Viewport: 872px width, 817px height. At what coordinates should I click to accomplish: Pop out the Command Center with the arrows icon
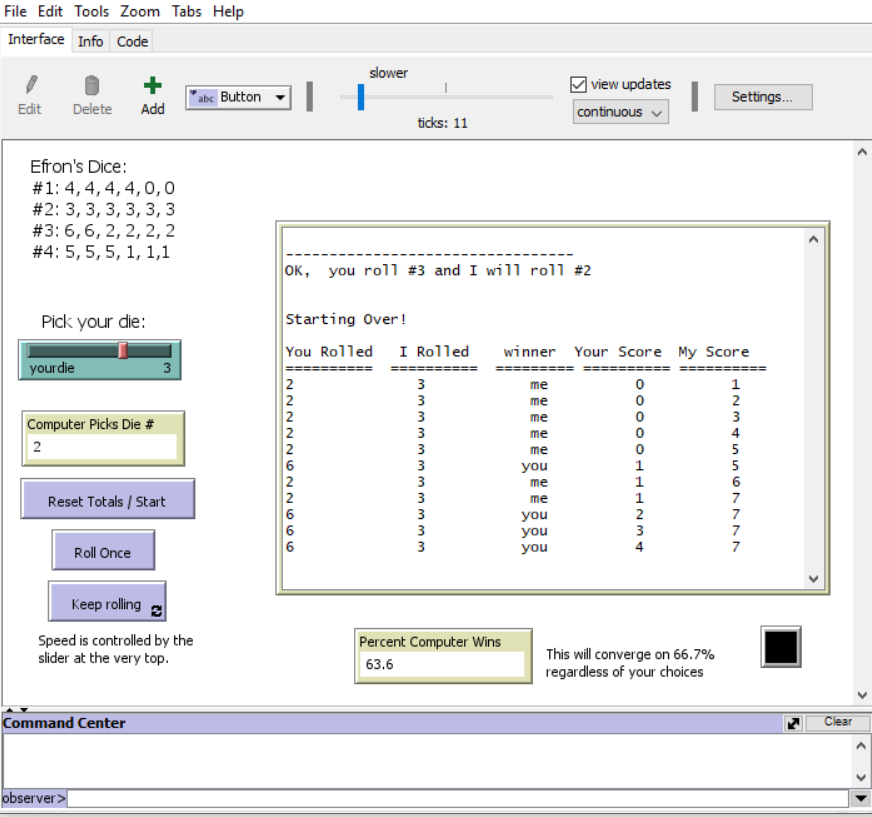click(x=793, y=722)
